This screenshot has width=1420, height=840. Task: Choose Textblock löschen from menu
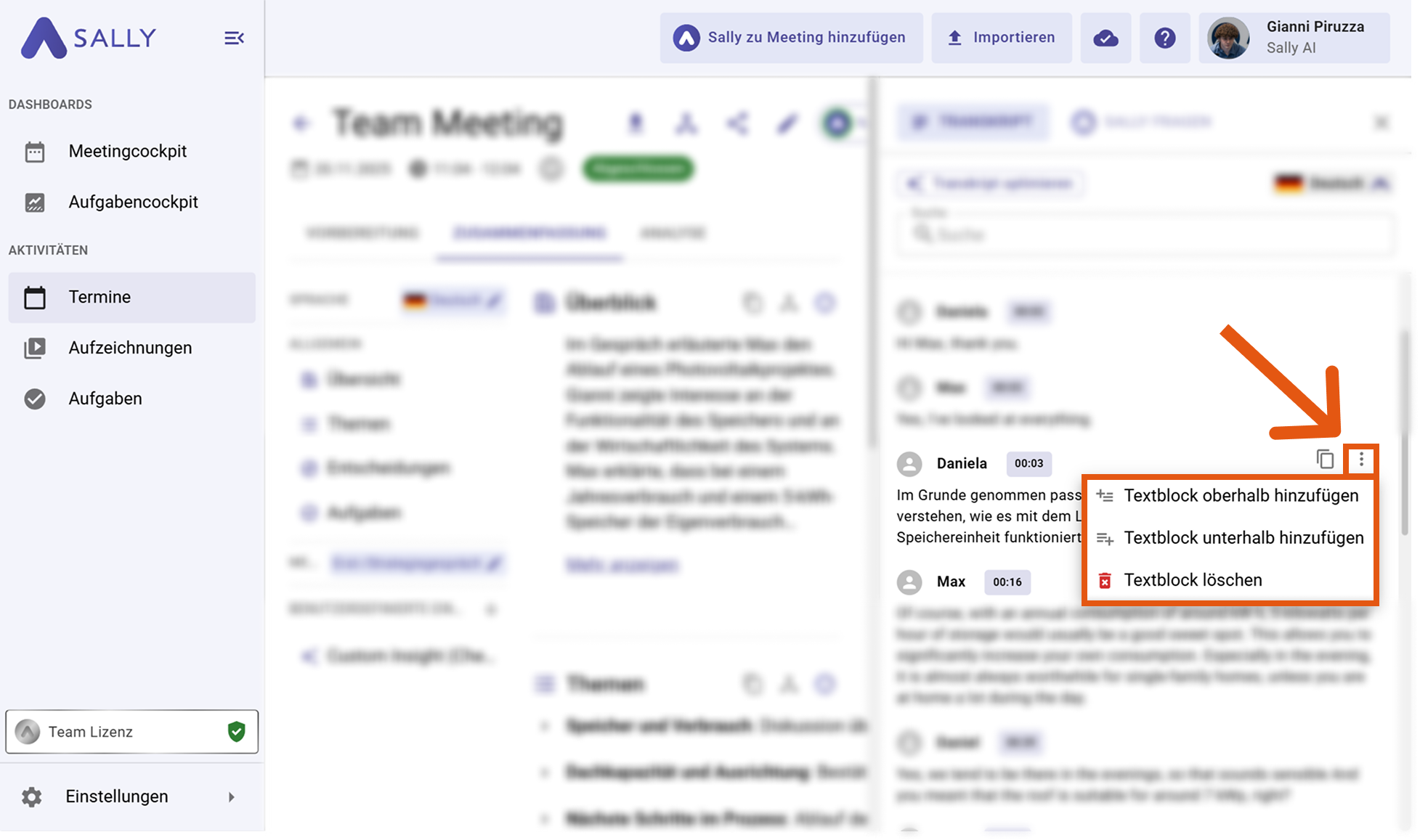(x=1193, y=580)
